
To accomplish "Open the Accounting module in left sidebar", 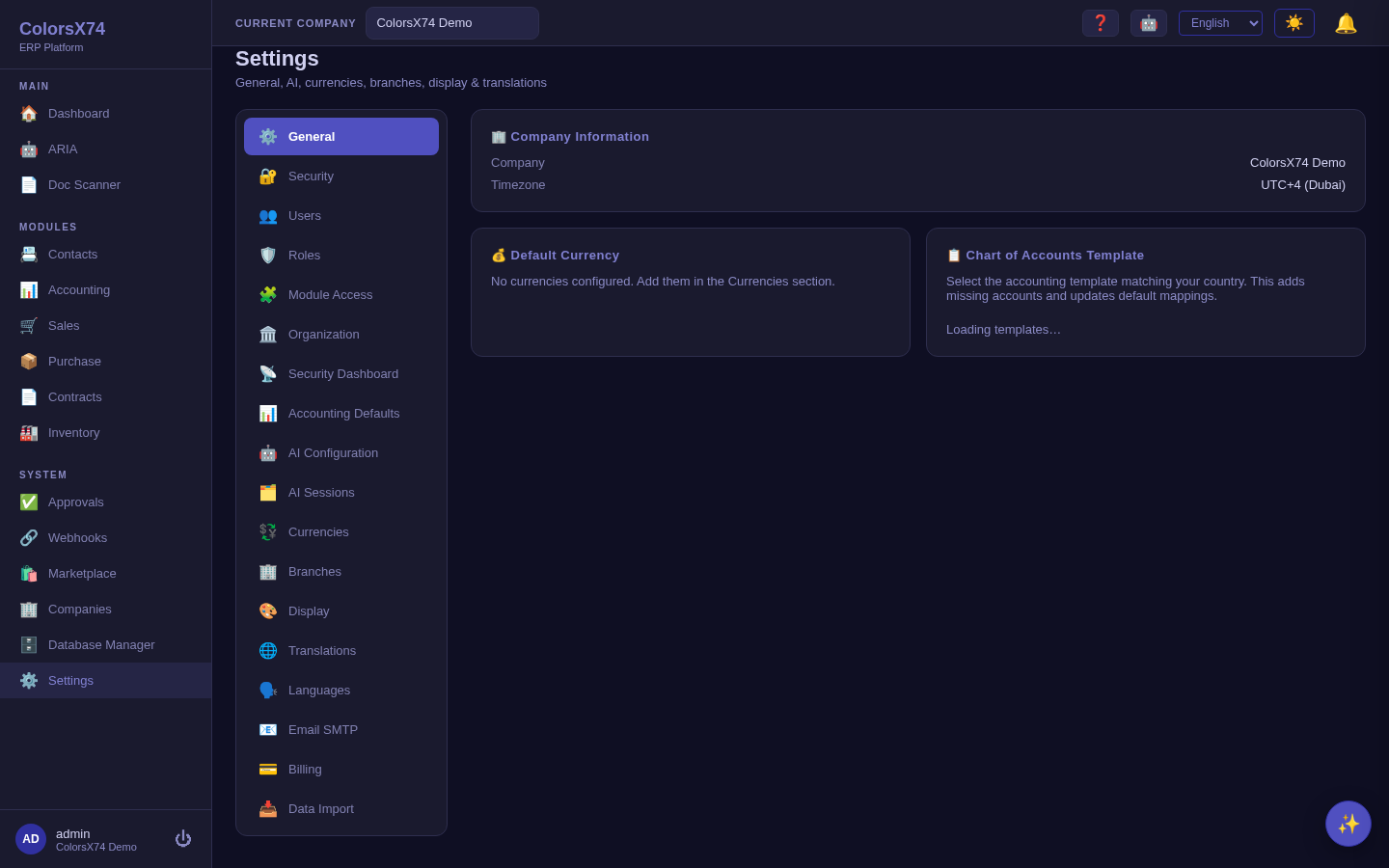I will click(x=106, y=290).
